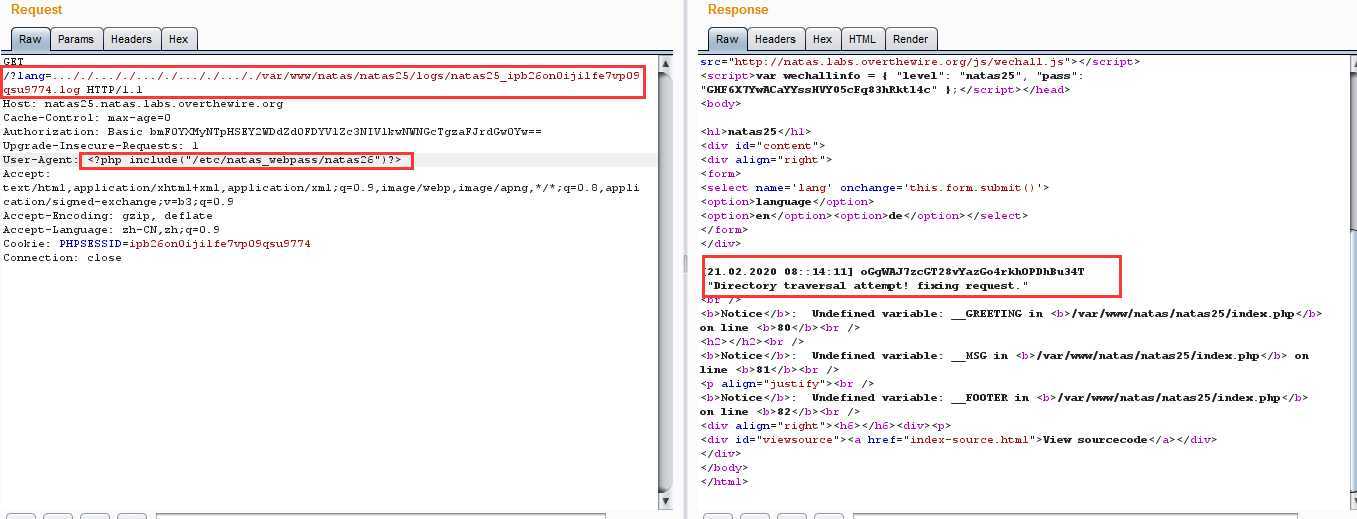Open the Response Render tab
This screenshot has width=1357, height=519.
[x=910, y=39]
